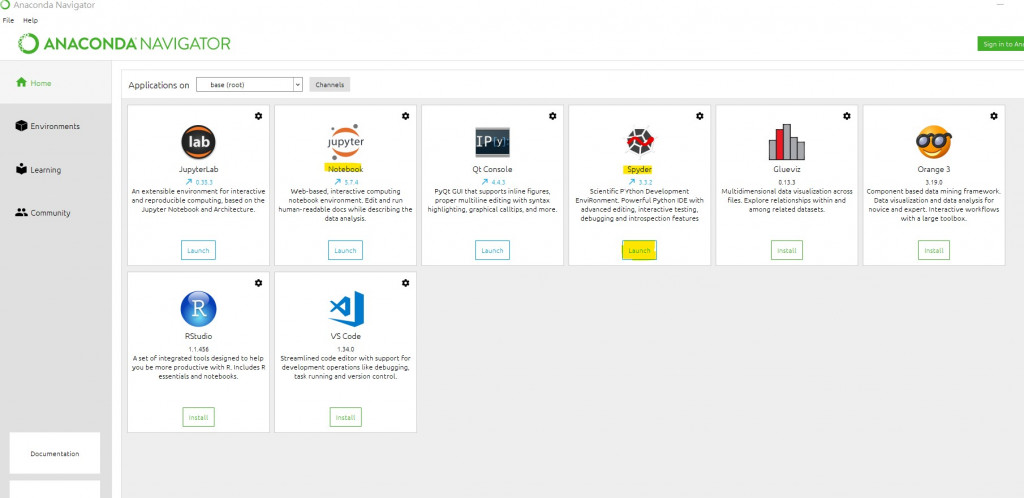Click the VS Code version 1.34.0 text
Image resolution: width=1024 pixels, height=498 pixels.
pos(345,349)
